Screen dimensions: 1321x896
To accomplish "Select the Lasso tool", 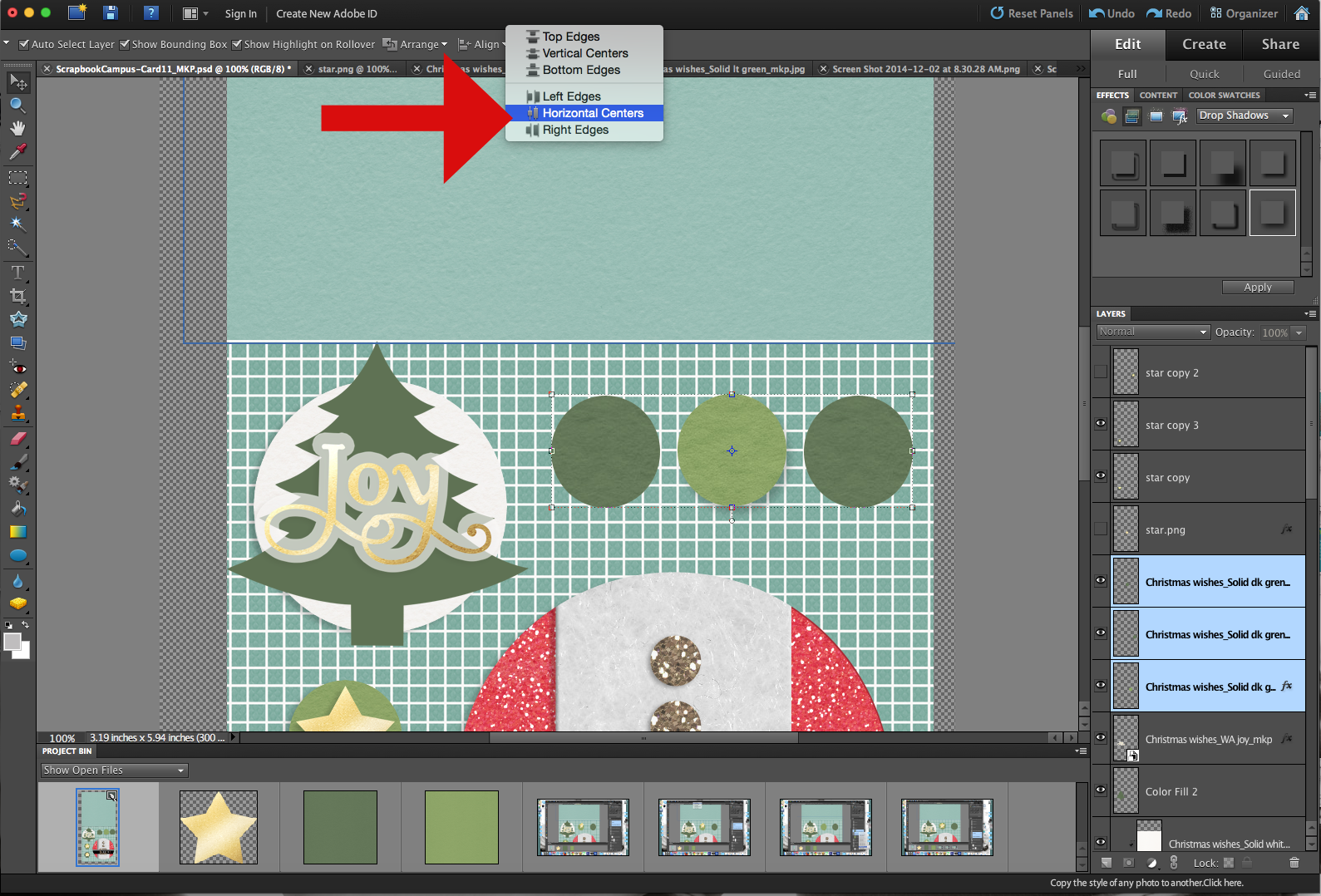I will click(17, 201).
